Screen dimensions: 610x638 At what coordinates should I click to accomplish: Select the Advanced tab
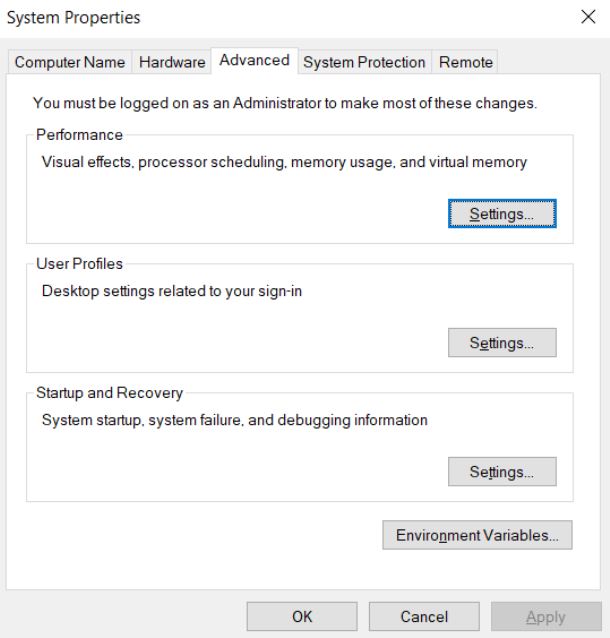[x=254, y=61]
